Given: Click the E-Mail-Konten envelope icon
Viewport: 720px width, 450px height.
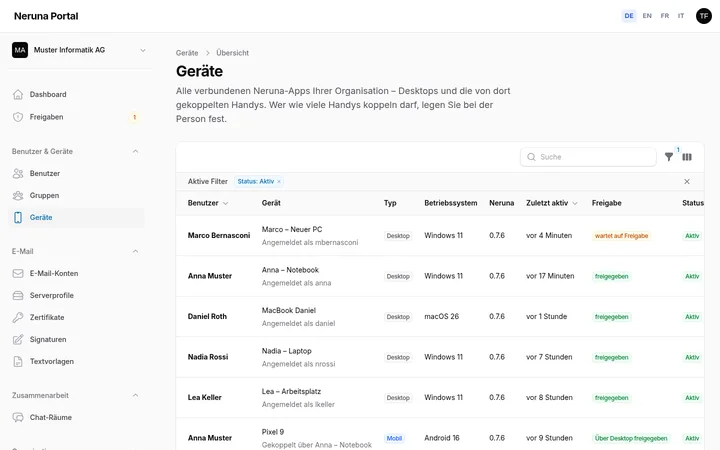Looking at the screenshot, I should pos(18,274).
